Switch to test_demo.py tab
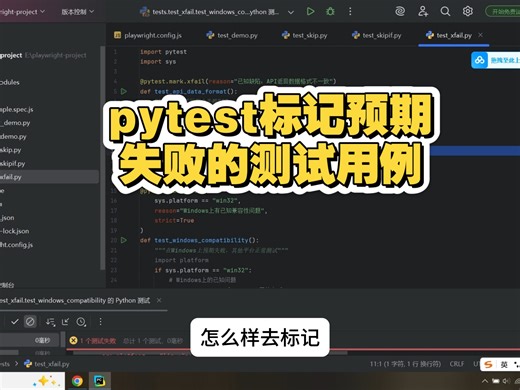Viewport: 520px width, 390px height. pos(232,35)
